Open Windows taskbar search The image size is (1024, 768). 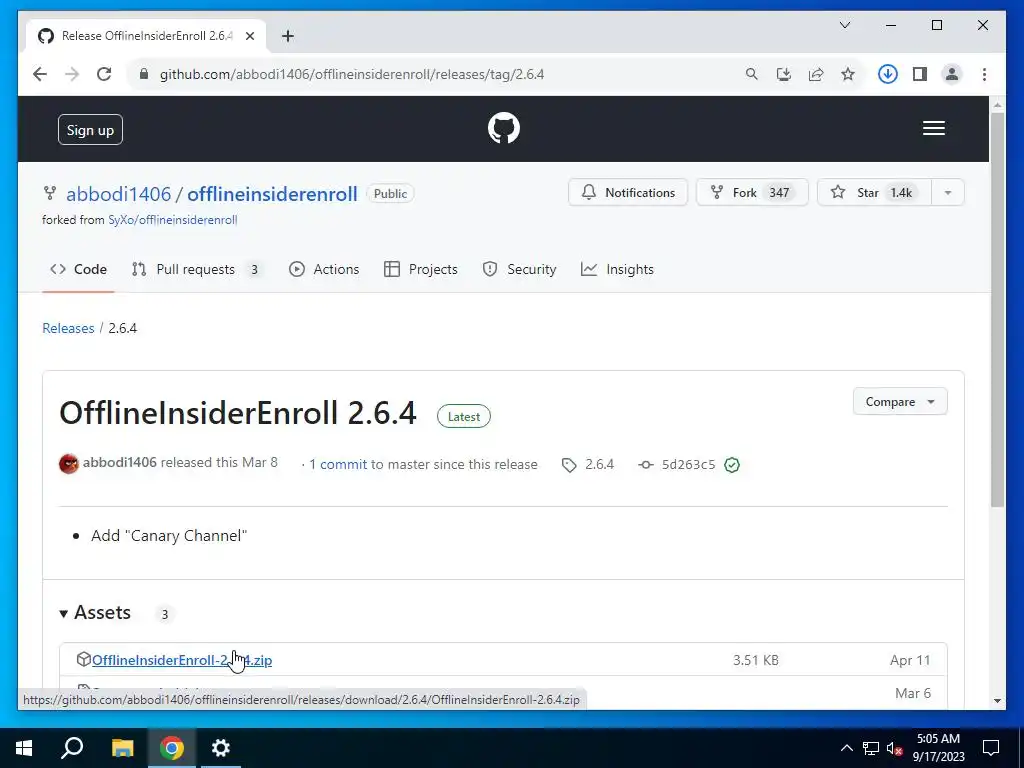pyautogui.click(x=72, y=747)
